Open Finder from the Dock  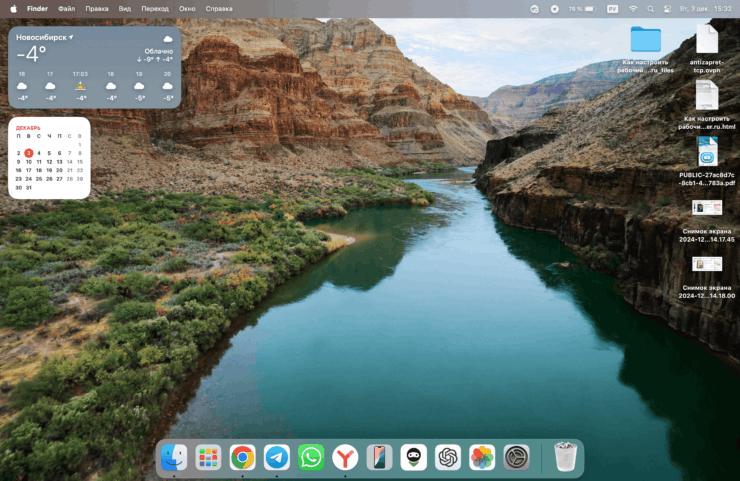(174, 457)
